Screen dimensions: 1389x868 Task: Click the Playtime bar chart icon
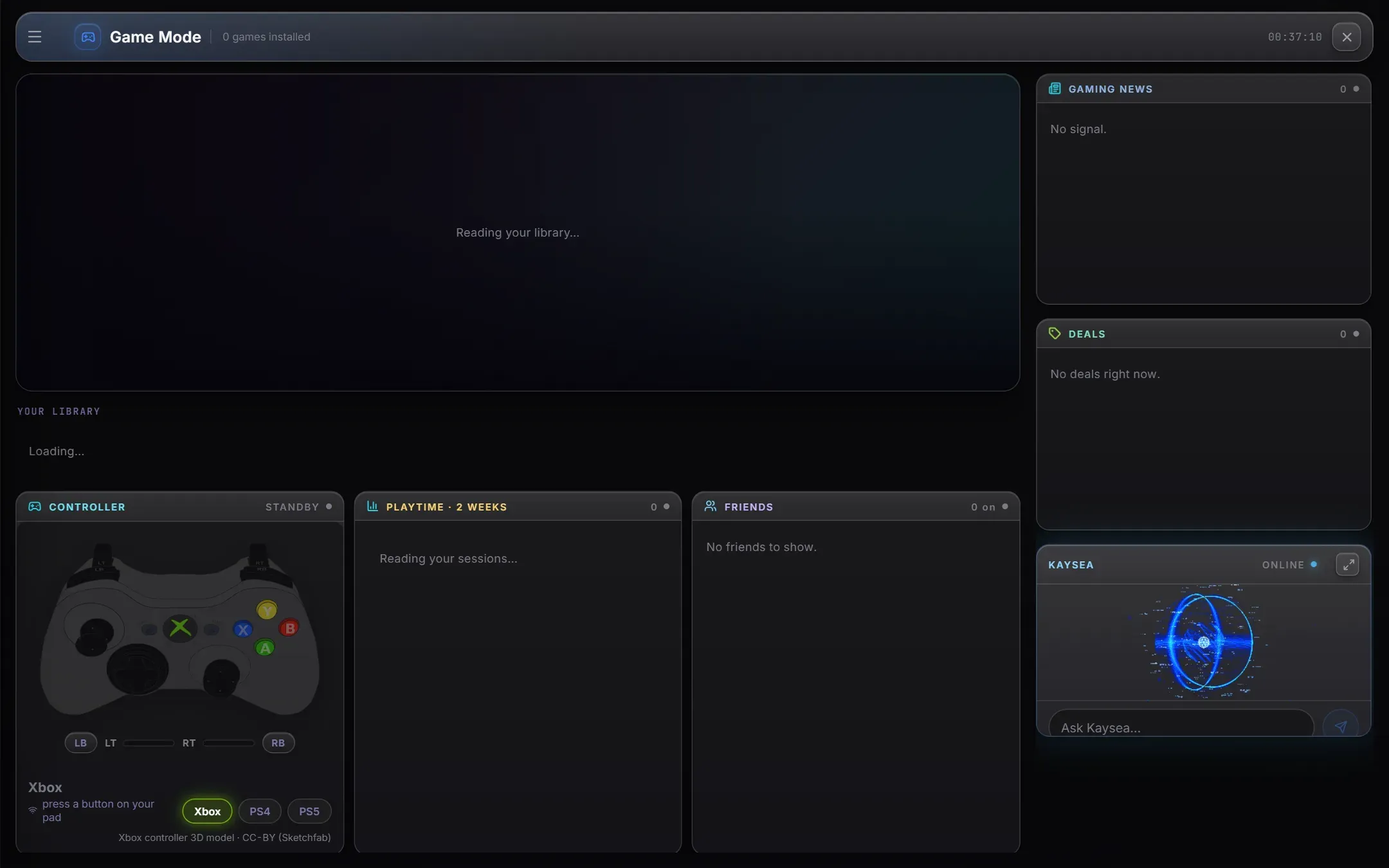pyautogui.click(x=372, y=506)
